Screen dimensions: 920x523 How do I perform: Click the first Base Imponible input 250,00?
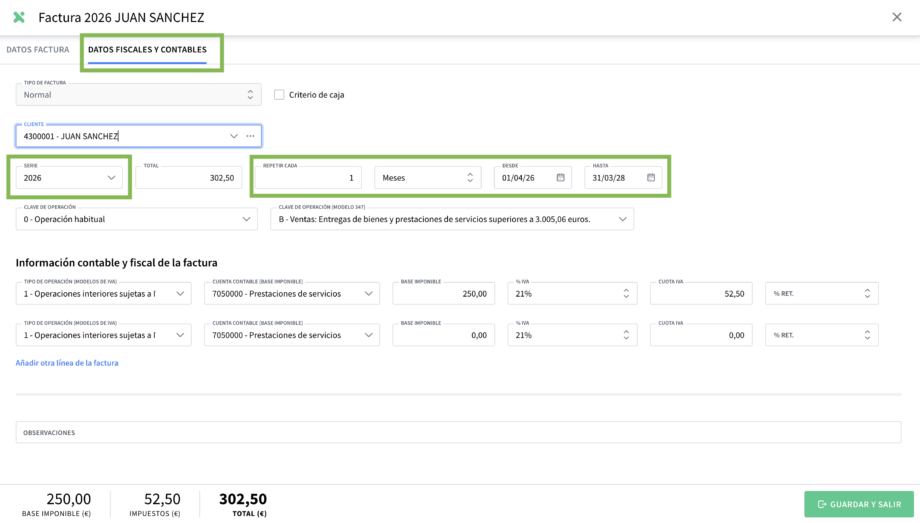click(443, 294)
